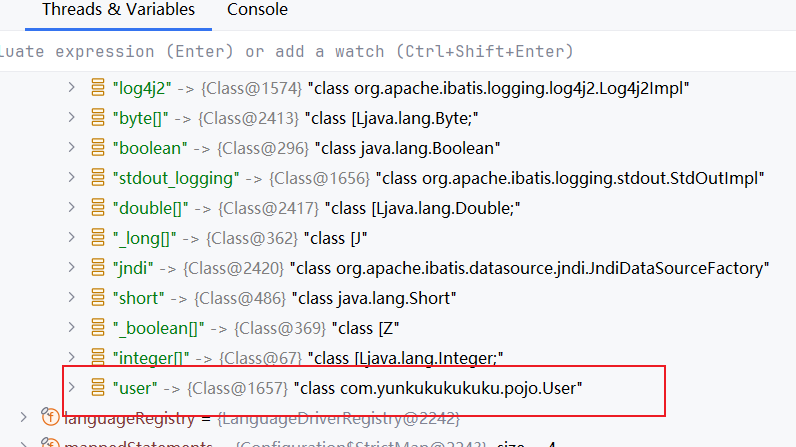Click the entry icon beside "boolean"

pos(97,148)
